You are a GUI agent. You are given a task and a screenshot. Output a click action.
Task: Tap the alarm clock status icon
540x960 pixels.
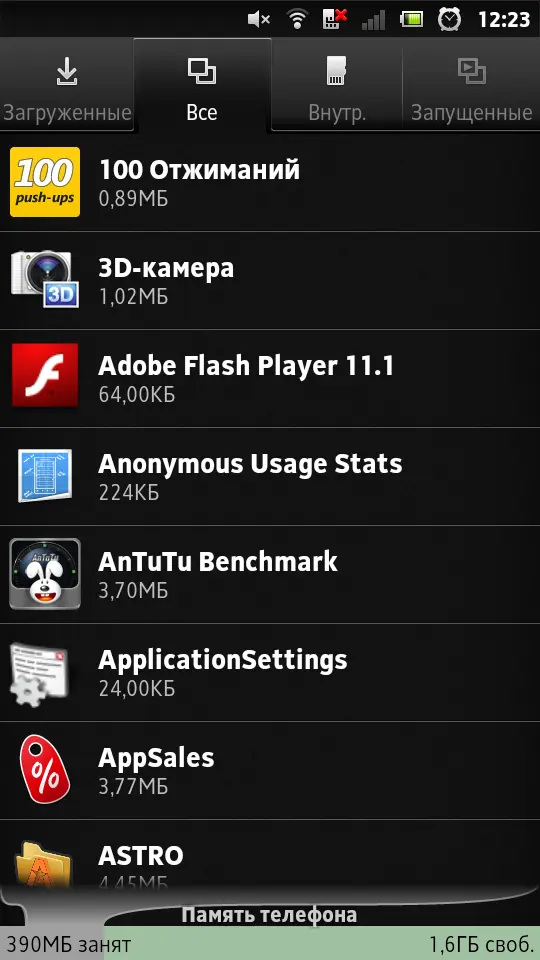pyautogui.click(x=449, y=19)
